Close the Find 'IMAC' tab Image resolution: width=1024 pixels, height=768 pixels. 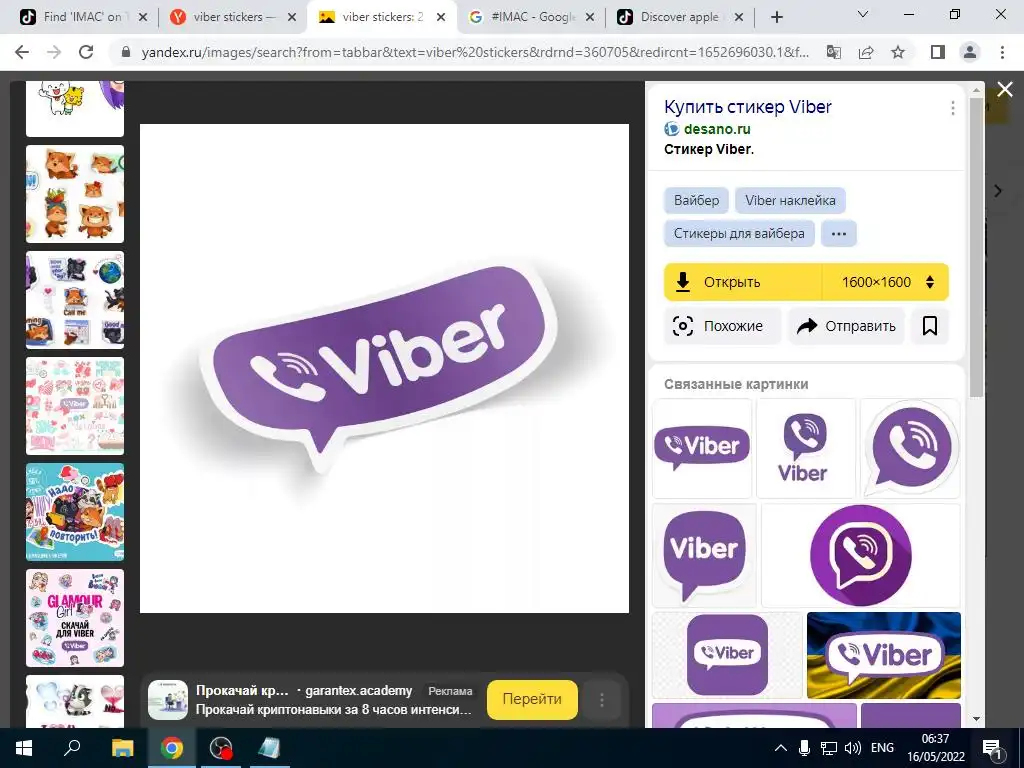point(143,18)
